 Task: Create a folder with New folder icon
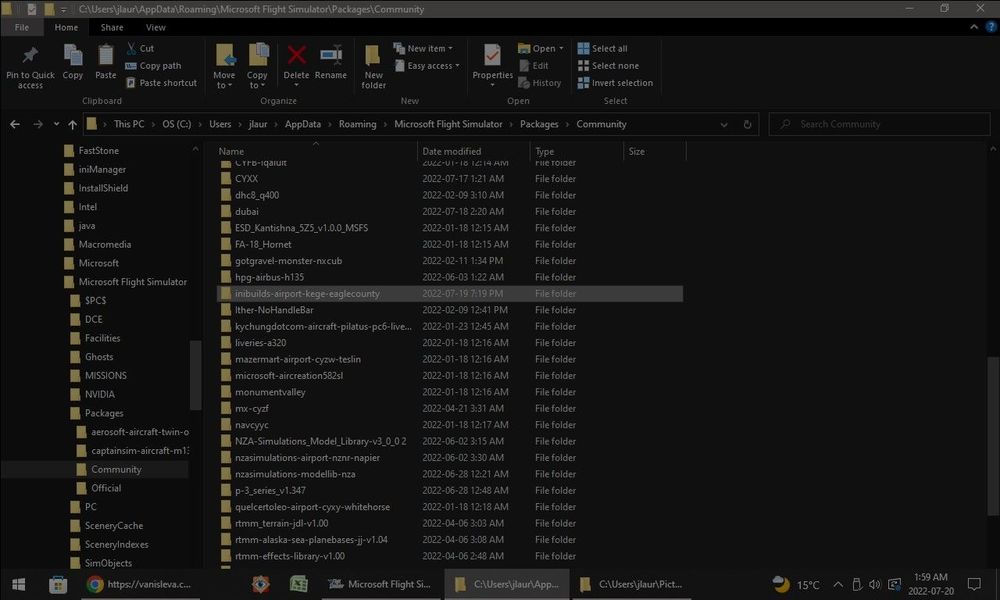pyautogui.click(x=373, y=56)
